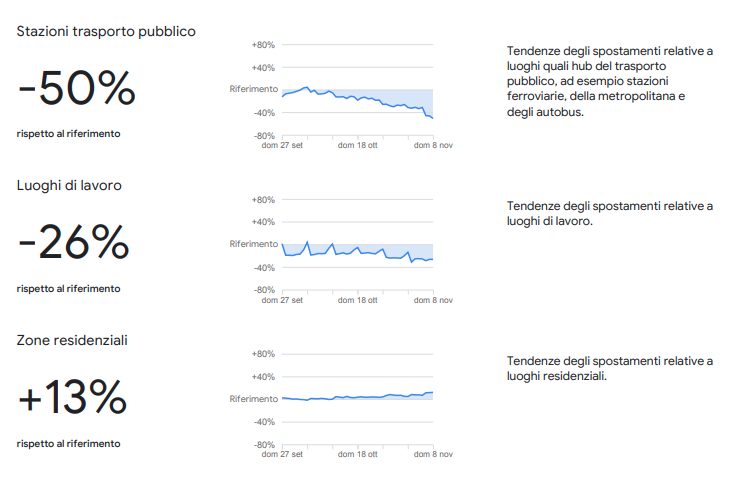Click the +13% value

(x=72, y=399)
